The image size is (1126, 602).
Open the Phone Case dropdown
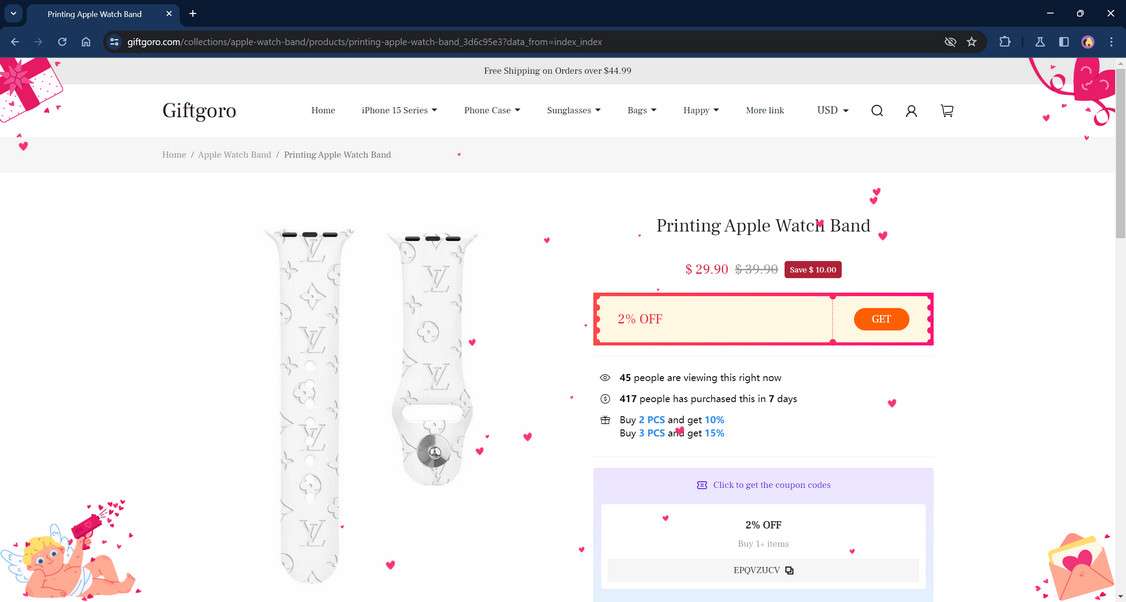click(491, 110)
